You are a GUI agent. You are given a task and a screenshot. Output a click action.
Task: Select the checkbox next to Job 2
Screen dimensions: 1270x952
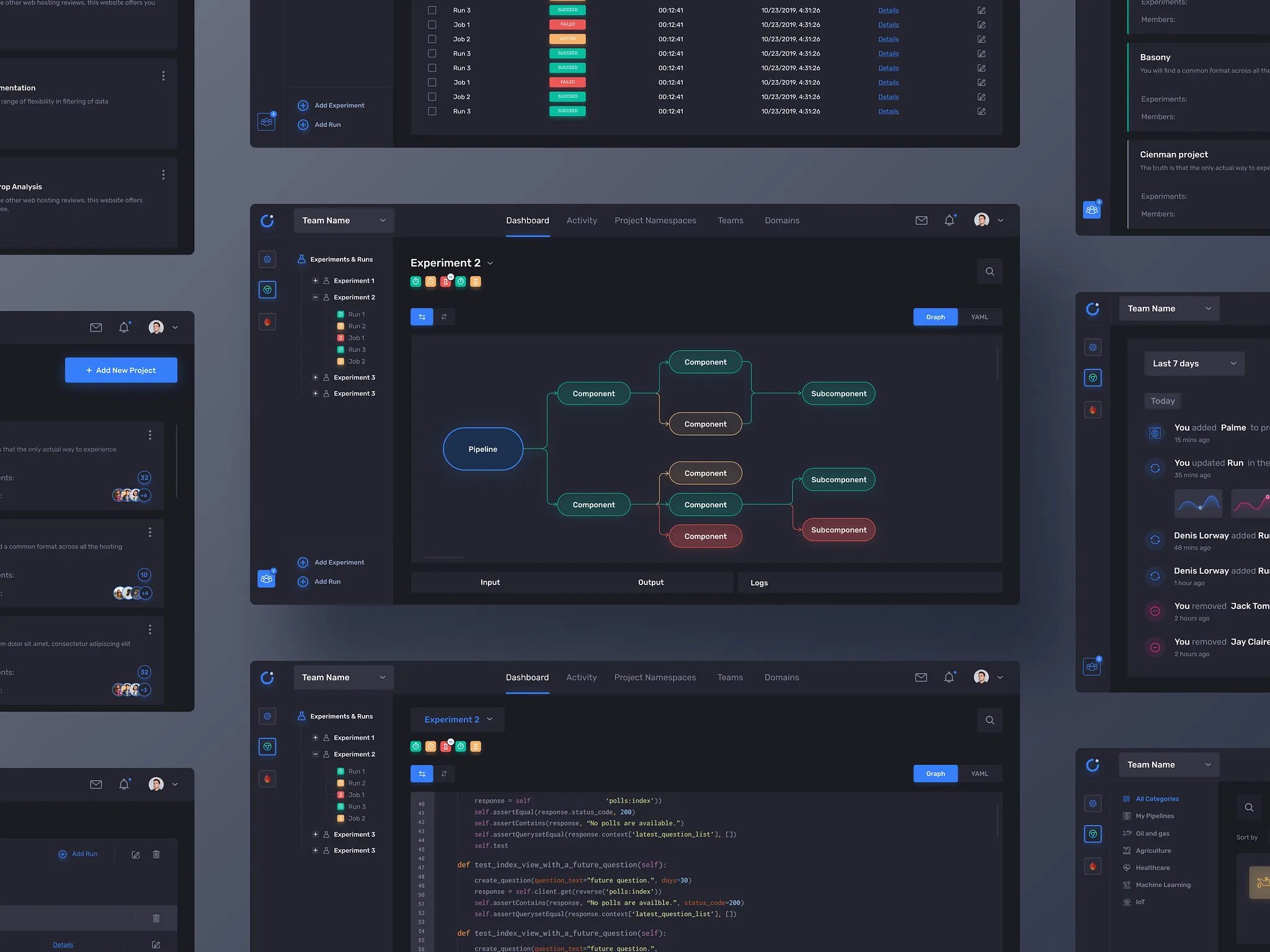[432, 39]
